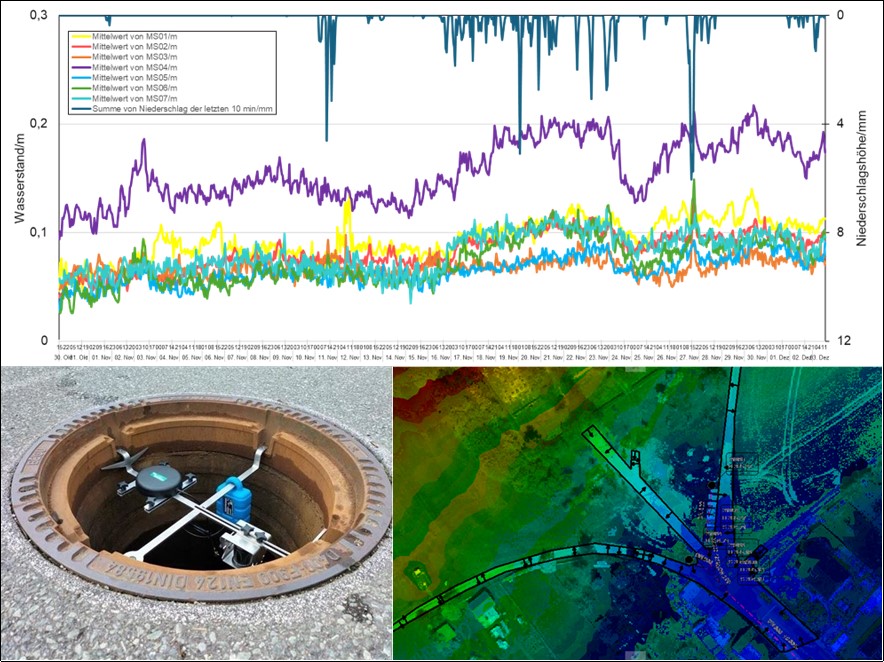
Task: Click the round black sensor disc
Action: coord(158,479)
